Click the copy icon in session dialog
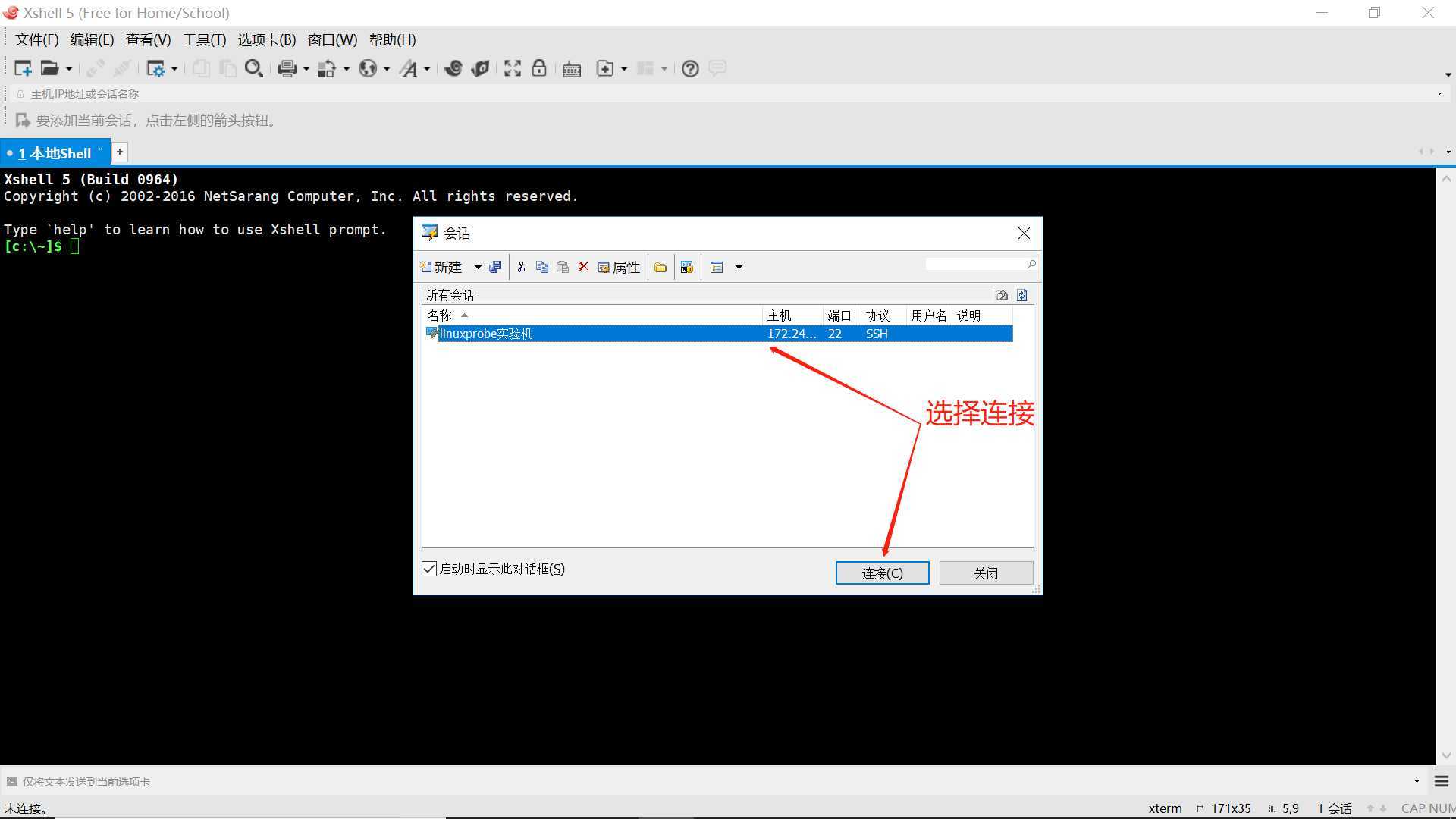Screen dimensions: 1456x819 pos(541,267)
